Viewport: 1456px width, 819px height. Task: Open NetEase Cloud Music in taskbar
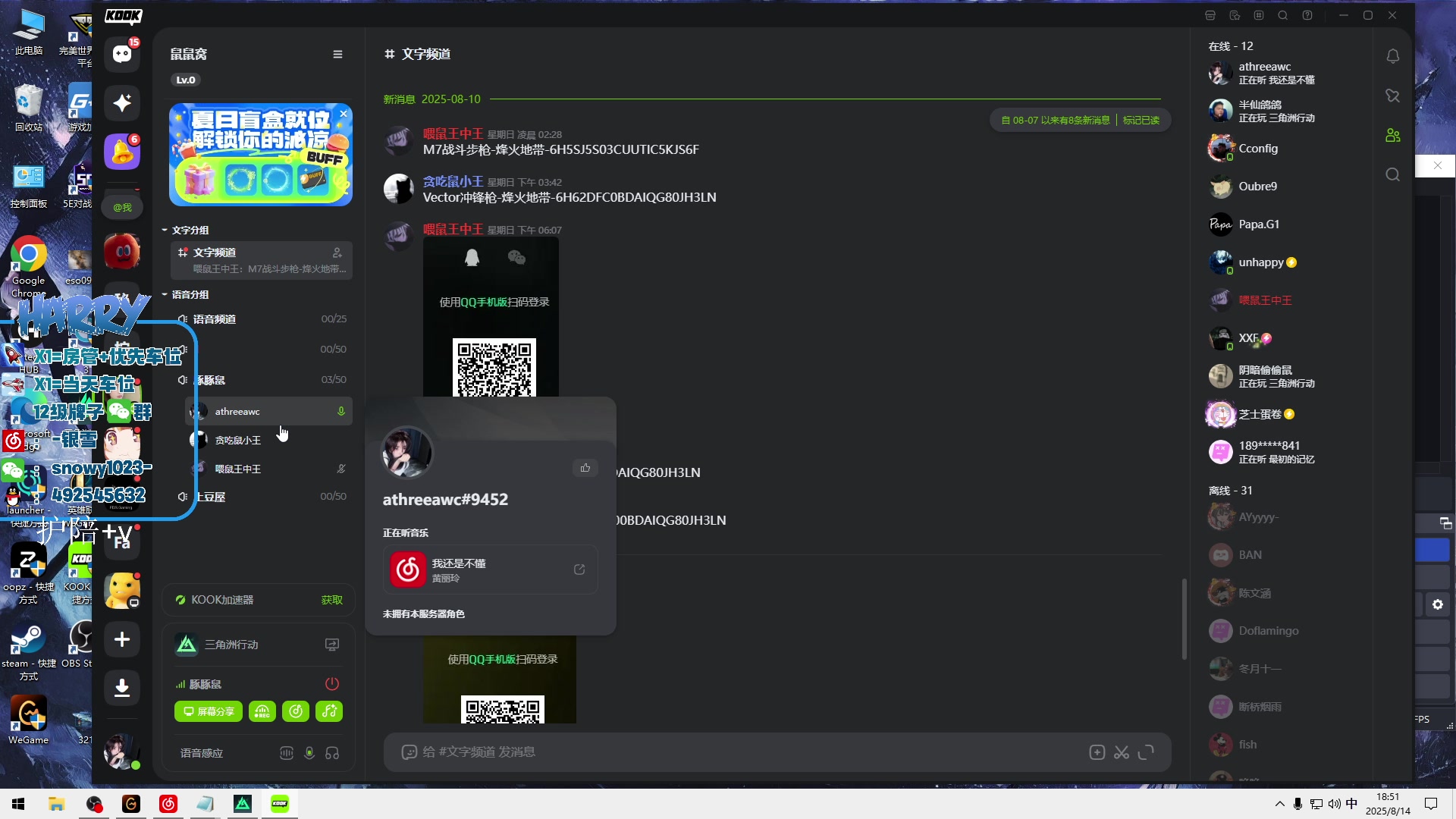pyautogui.click(x=168, y=804)
